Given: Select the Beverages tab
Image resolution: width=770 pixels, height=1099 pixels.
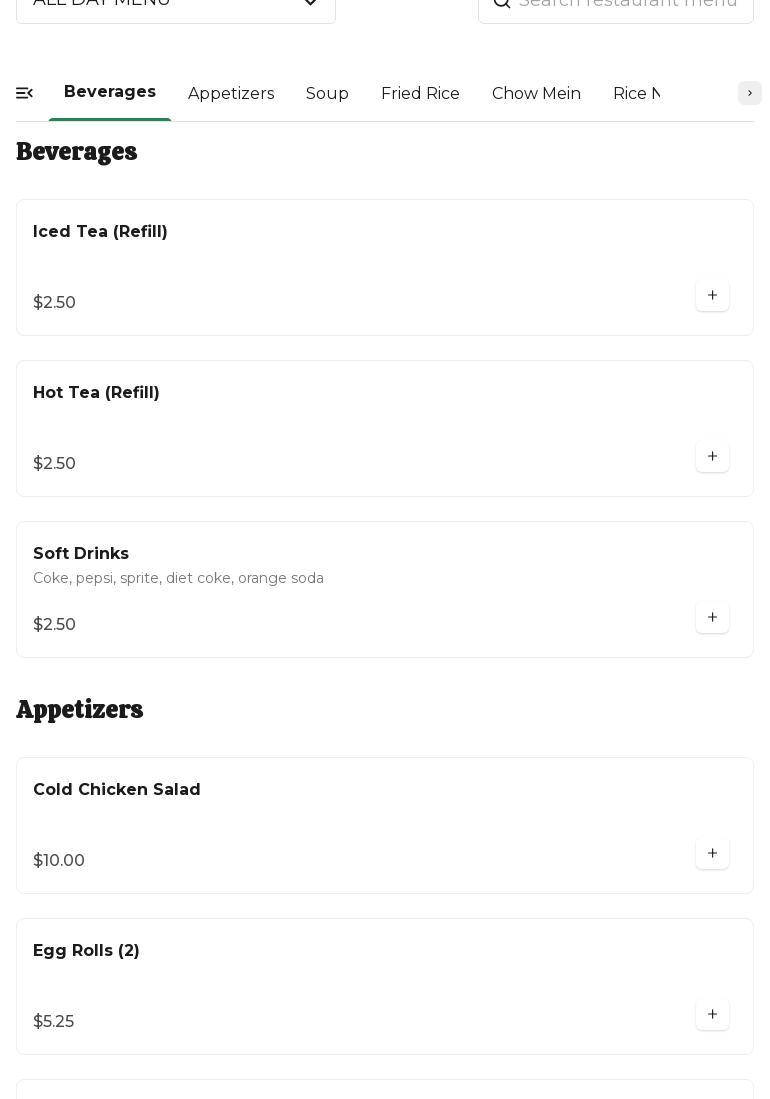Looking at the screenshot, I should (x=110, y=92).
